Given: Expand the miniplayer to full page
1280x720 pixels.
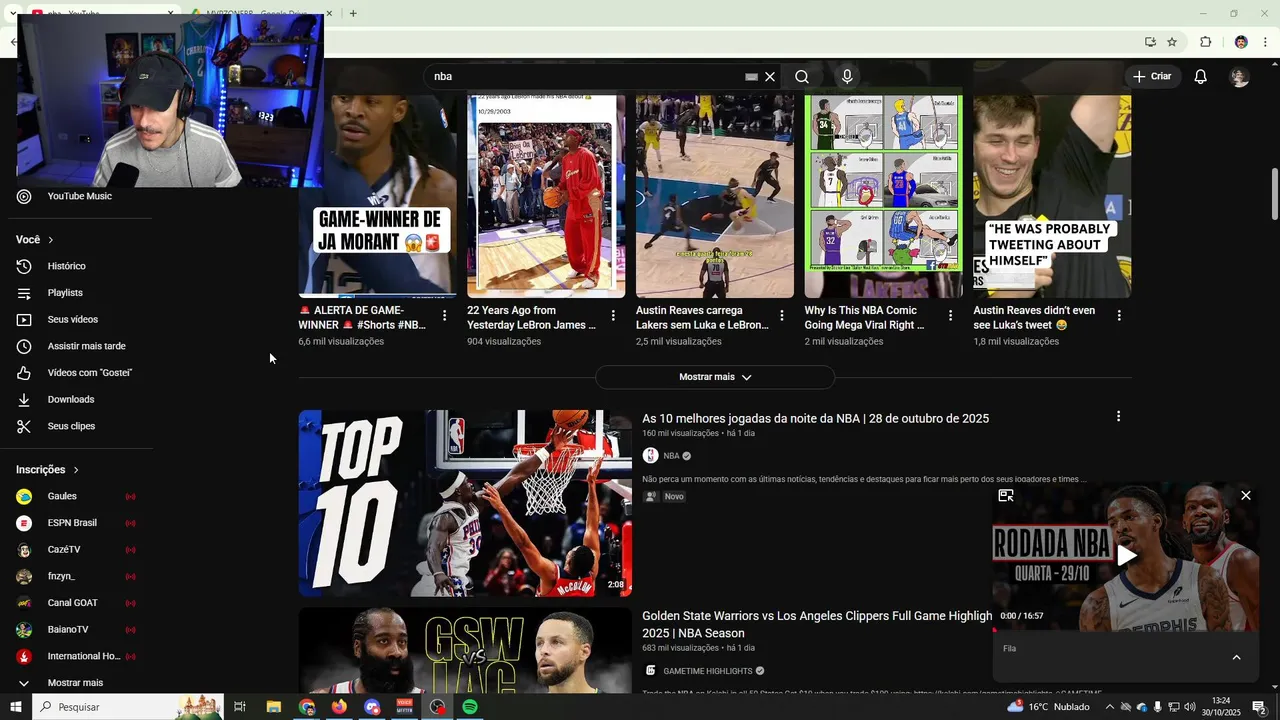Looking at the screenshot, I should point(1006,496).
